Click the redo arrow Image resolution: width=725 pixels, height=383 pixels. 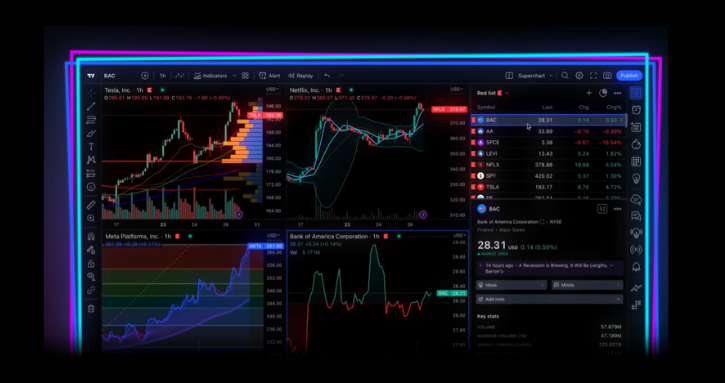341,76
